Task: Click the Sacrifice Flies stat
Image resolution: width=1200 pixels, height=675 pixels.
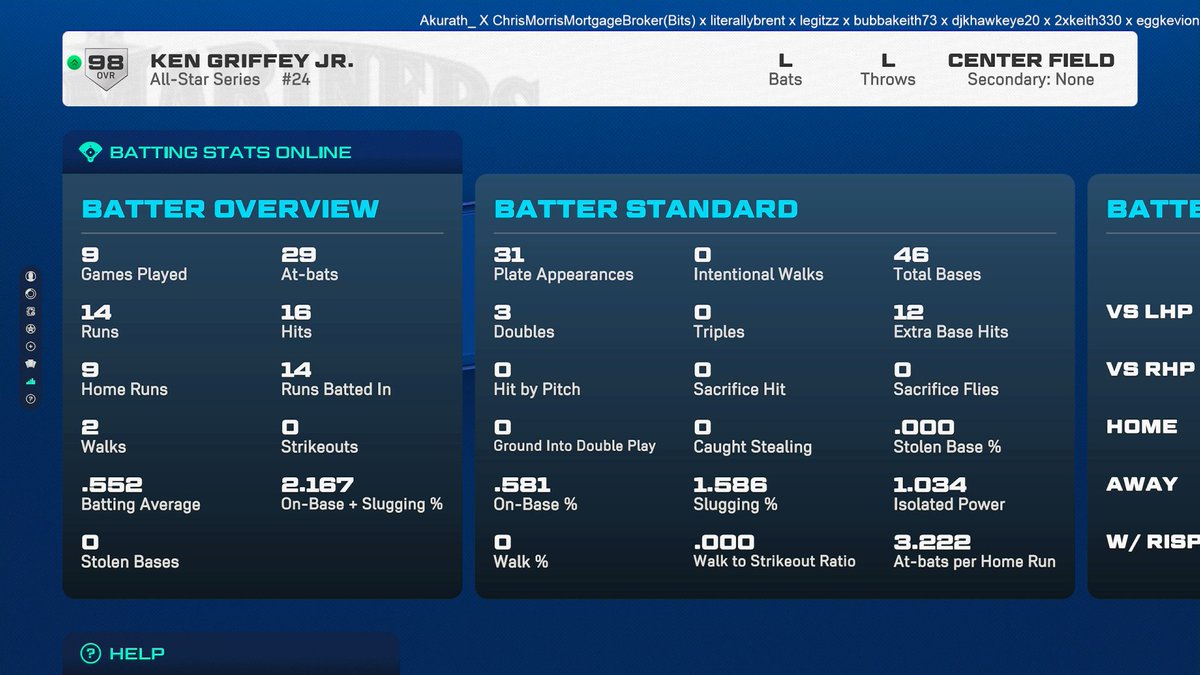Action: 946,379
